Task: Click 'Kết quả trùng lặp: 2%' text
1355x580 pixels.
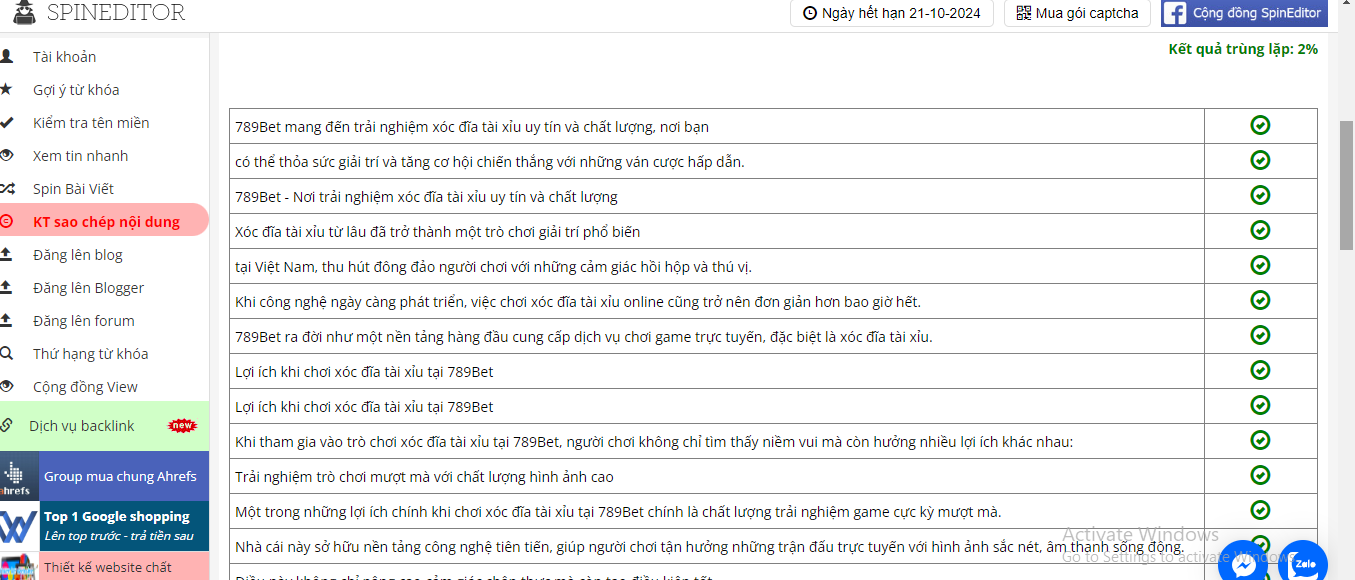Action: [x=1243, y=49]
